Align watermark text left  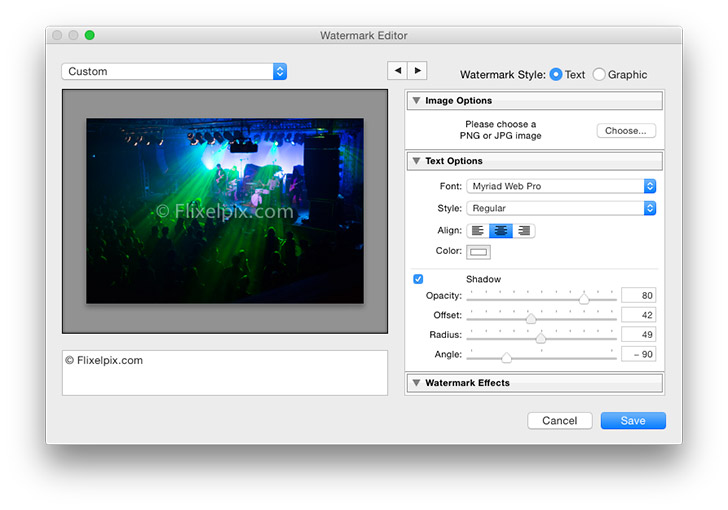click(478, 230)
